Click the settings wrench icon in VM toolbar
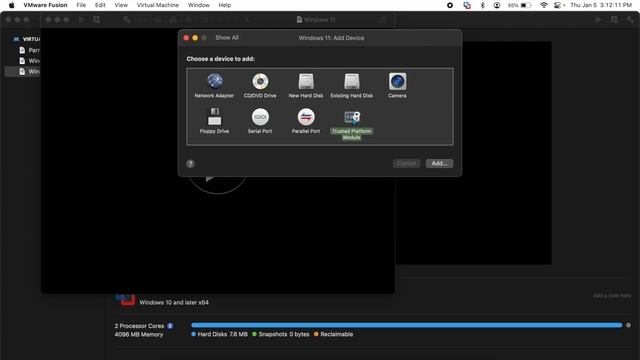Screen dimensions: 640x360 click(127, 20)
